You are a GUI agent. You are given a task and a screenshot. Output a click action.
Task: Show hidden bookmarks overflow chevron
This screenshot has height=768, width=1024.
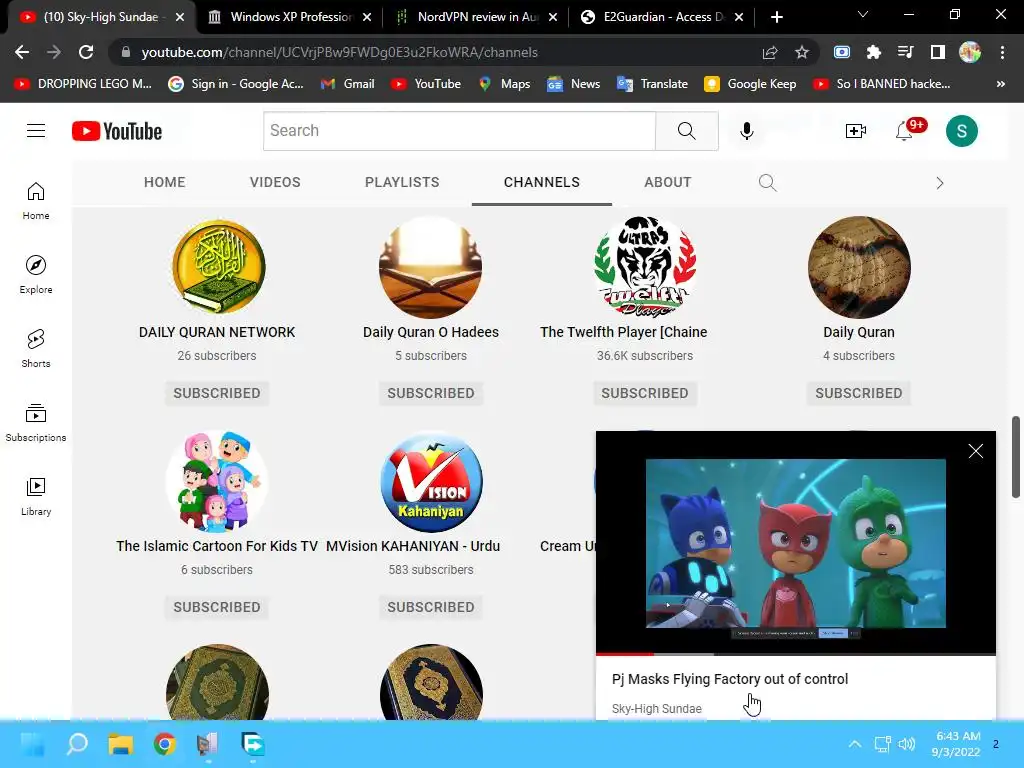click(1000, 84)
